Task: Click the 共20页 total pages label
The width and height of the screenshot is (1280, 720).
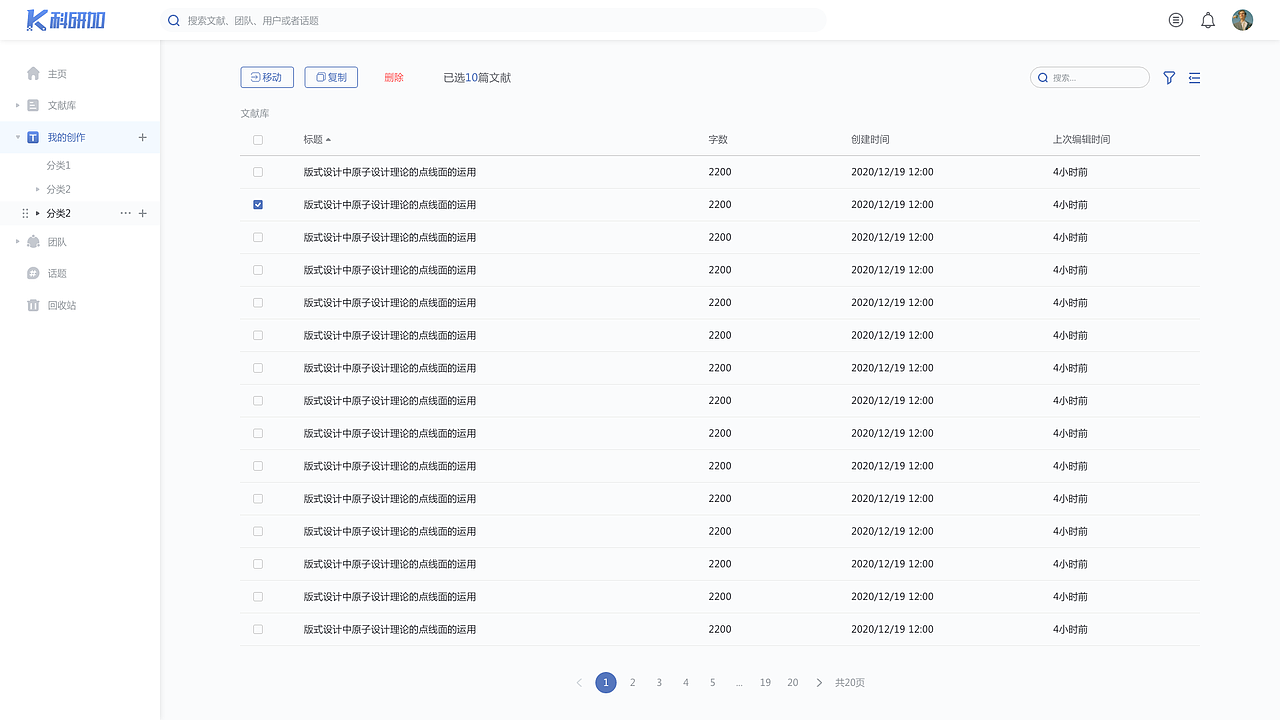Action: [850, 683]
